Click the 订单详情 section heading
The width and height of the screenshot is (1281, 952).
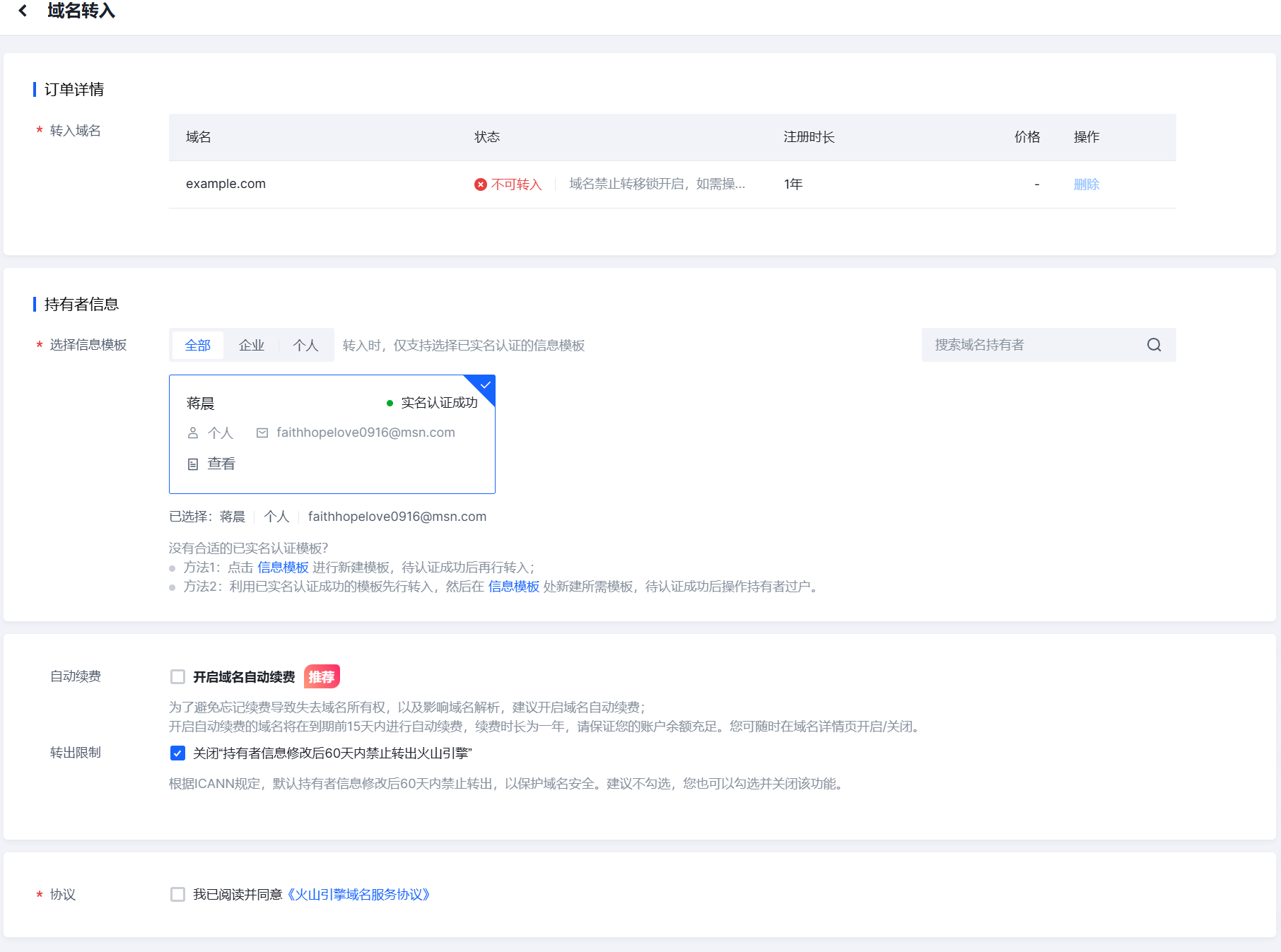(74, 90)
